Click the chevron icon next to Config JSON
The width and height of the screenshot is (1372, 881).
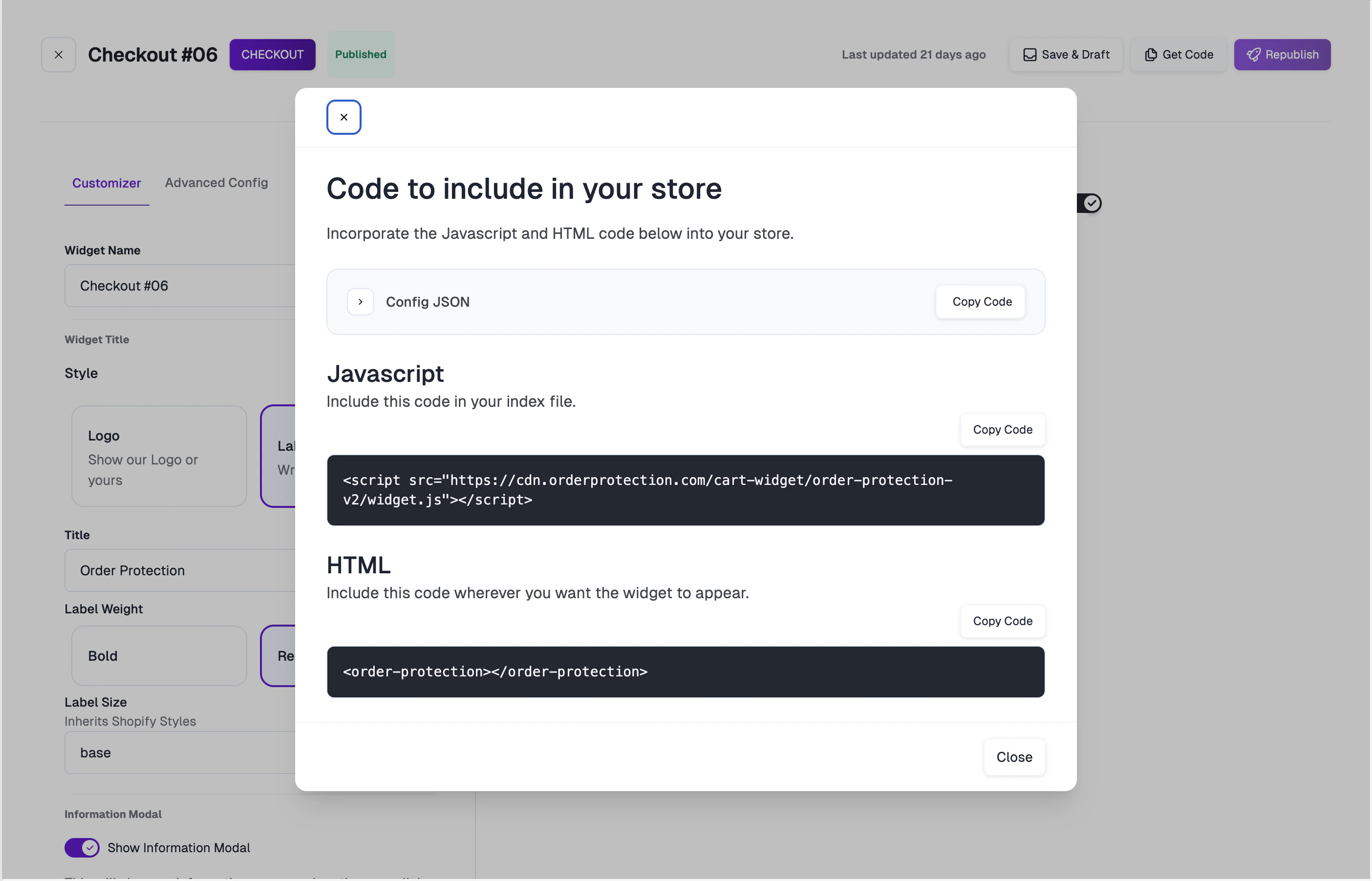point(360,301)
